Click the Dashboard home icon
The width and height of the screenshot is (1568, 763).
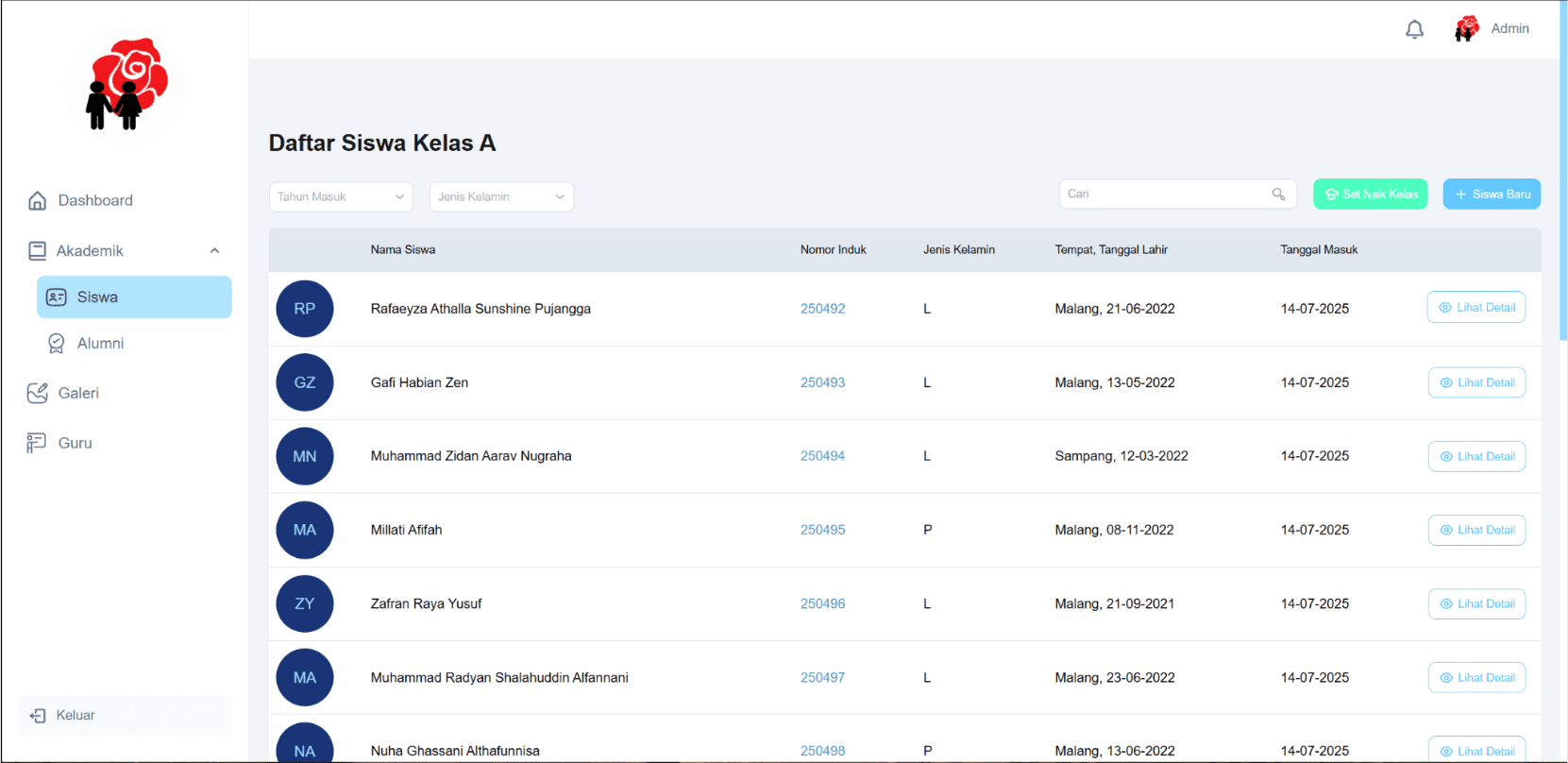point(38,200)
